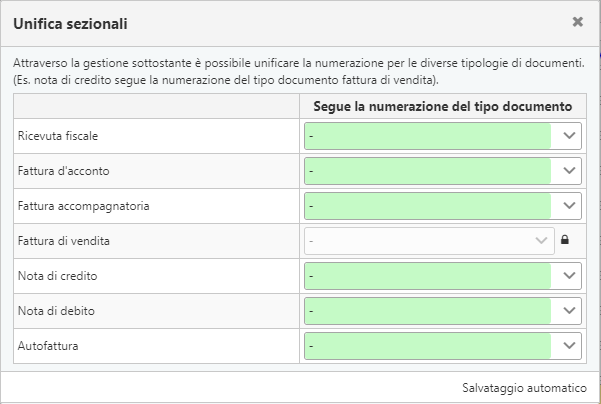Click the green field of Nota di credito
601x404 pixels.
(x=428, y=276)
